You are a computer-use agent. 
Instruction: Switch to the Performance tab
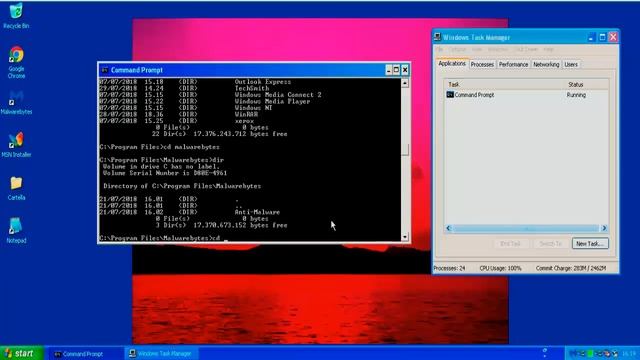point(513,64)
